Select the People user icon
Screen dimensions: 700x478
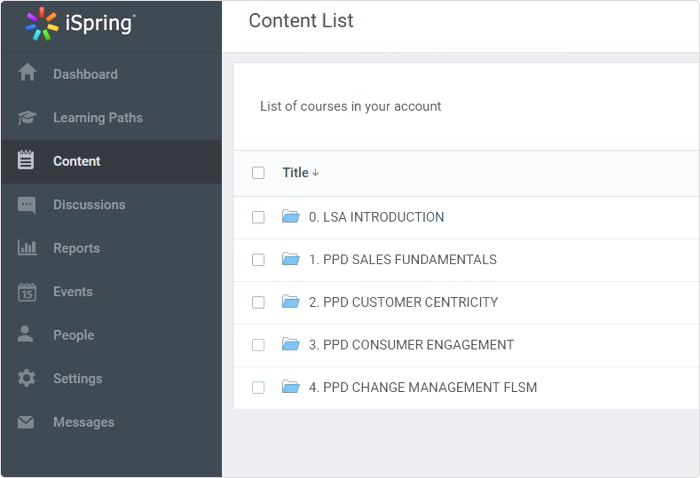[25, 334]
